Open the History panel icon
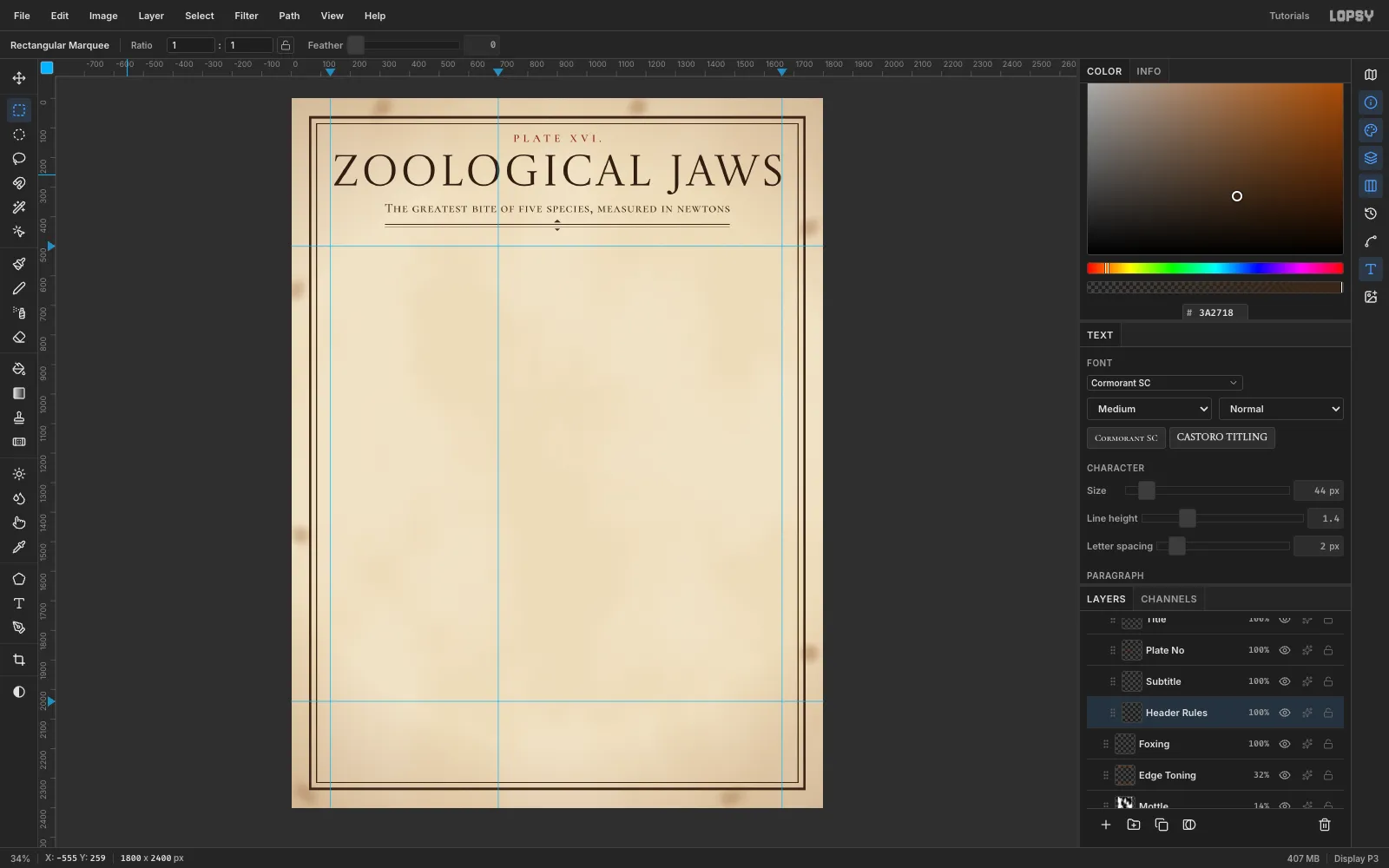The height and width of the screenshot is (868, 1389). pos(1371,214)
